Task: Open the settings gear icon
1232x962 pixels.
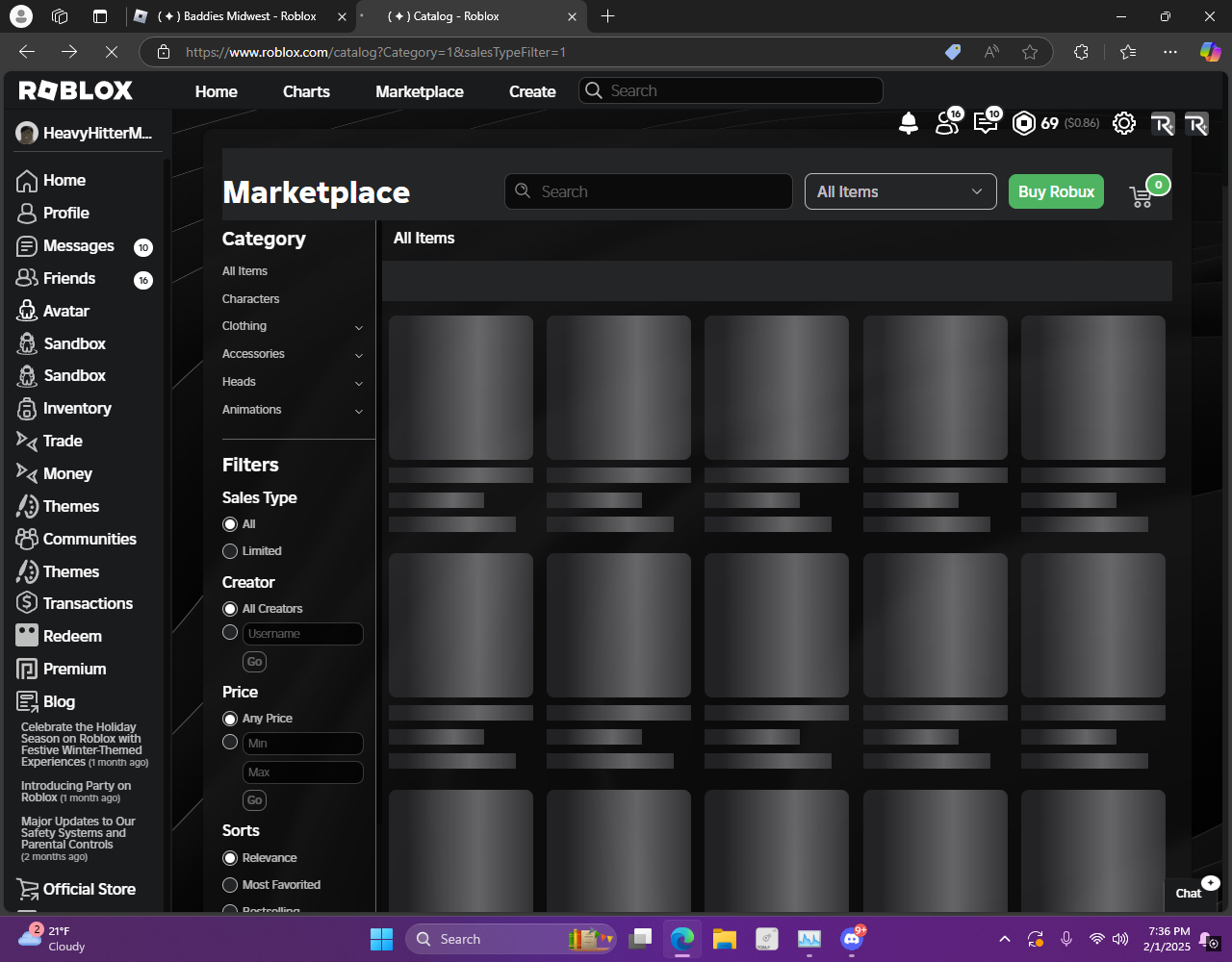Action: pyautogui.click(x=1123, y=123)
